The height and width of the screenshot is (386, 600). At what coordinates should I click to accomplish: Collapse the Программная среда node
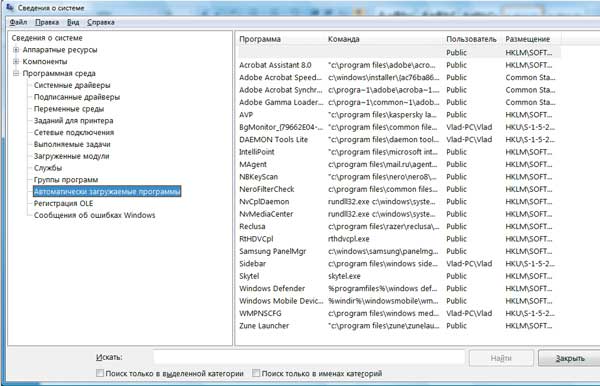tap(16, 73)
